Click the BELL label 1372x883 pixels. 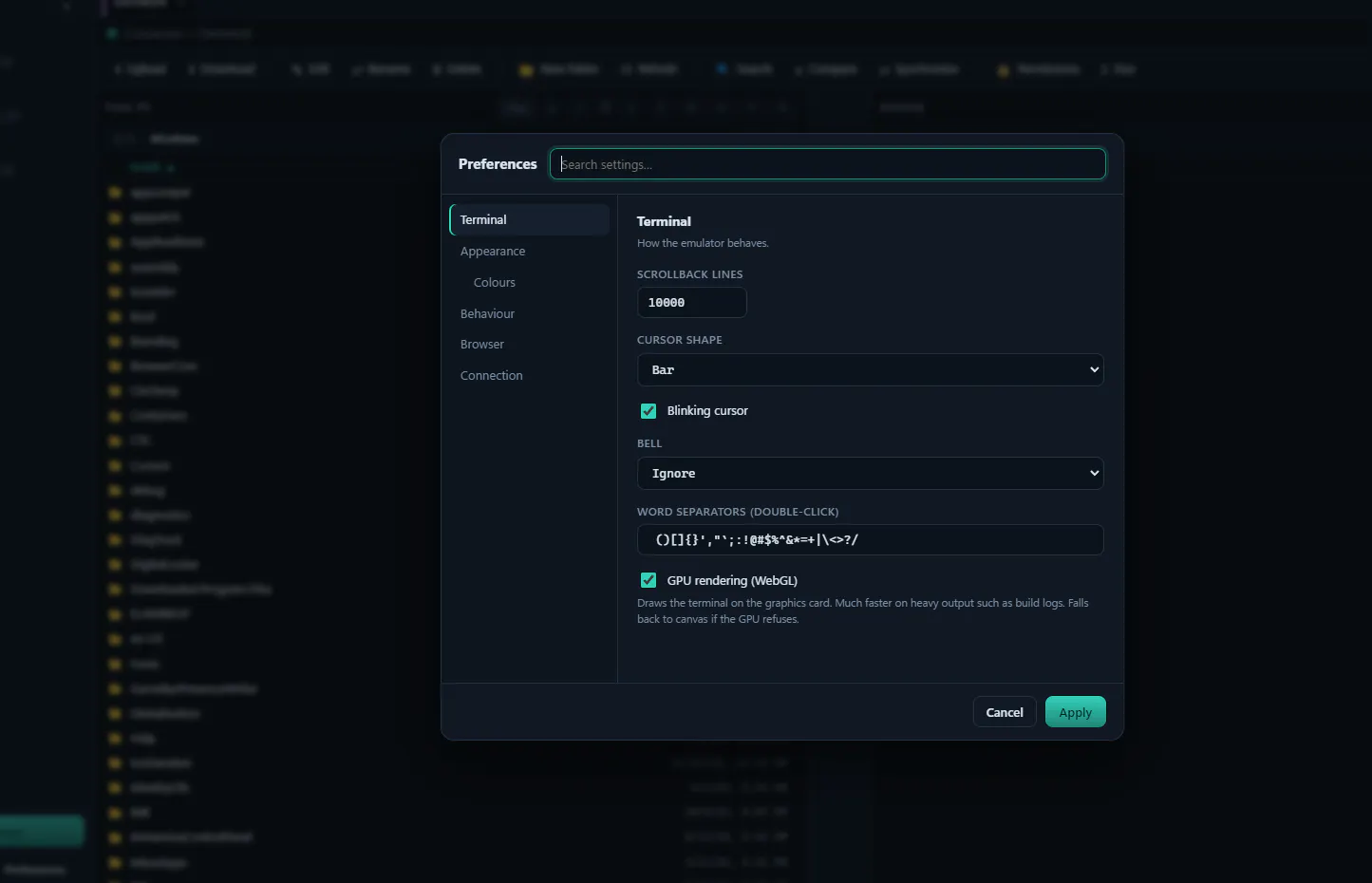pos(649,443)
